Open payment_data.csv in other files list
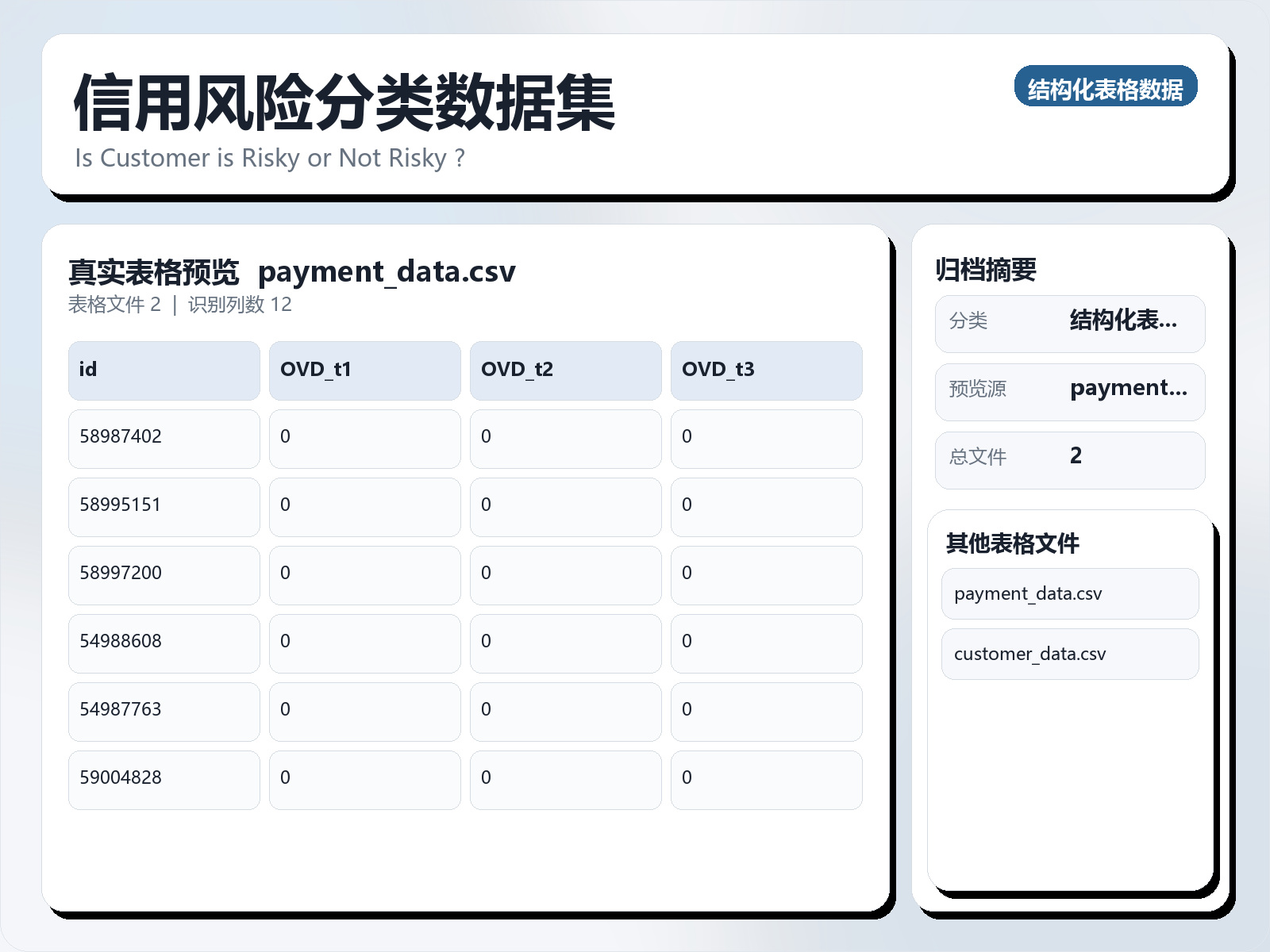 pyautogui.click(x=1069, y=593)
